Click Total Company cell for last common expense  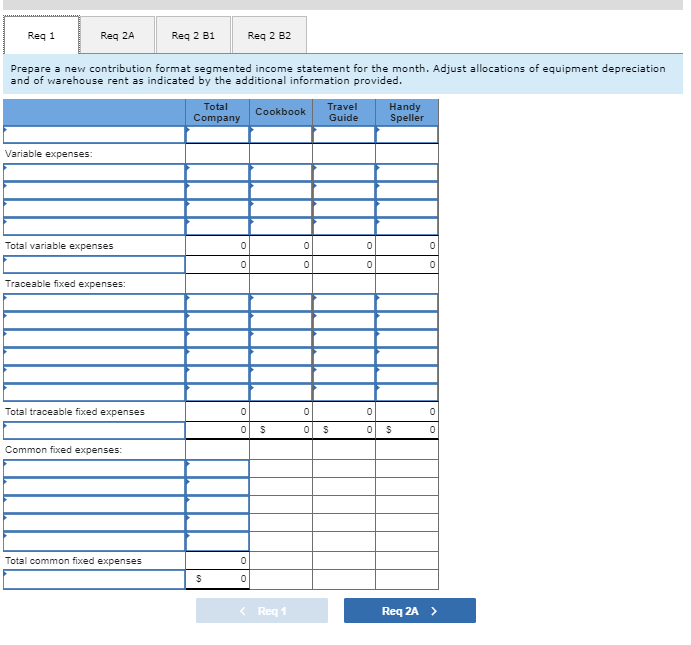coord(218,541)
